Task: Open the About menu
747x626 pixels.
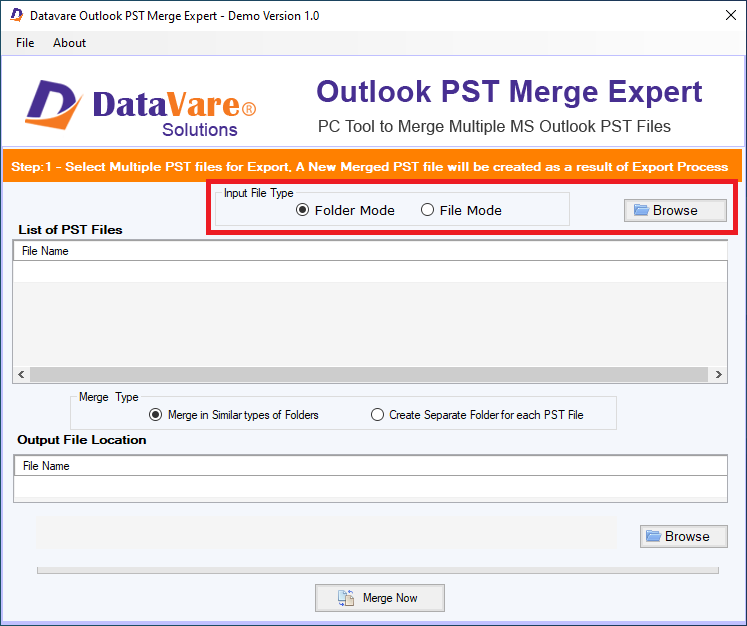Action: point(70,43)
